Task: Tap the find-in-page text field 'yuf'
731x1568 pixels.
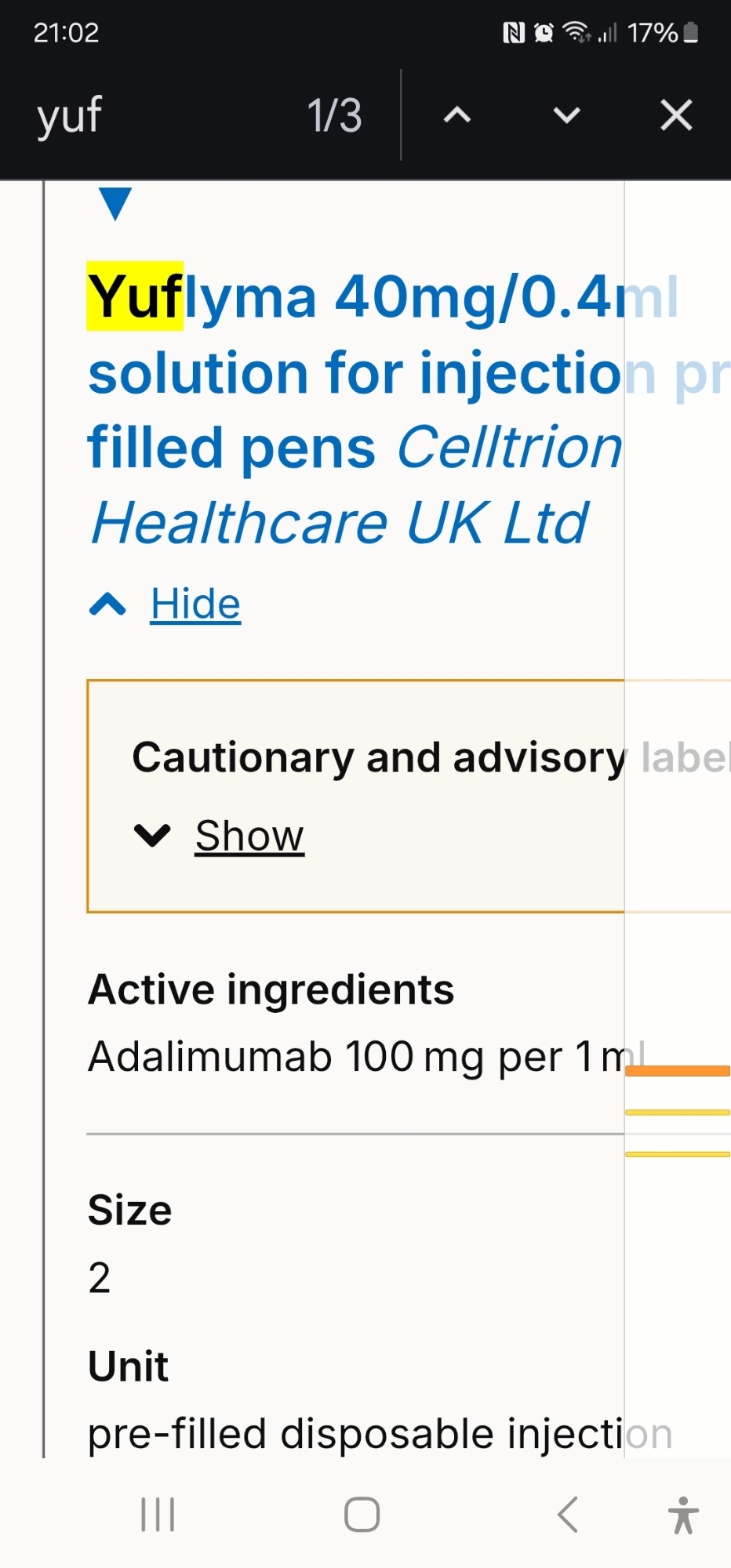Action: [157, 115]
